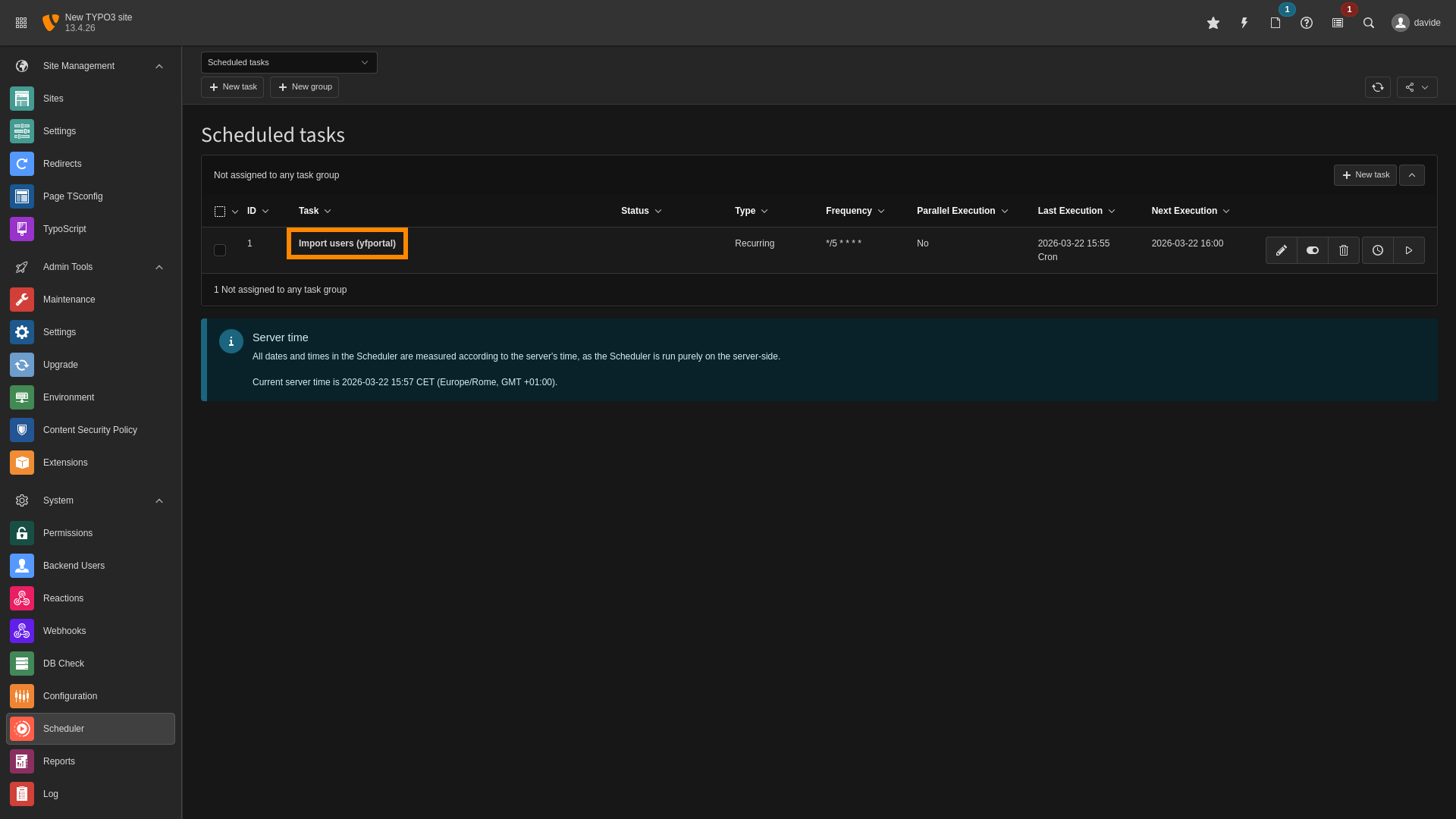
Task: Open flush caches lightning icon
Action: (x=1244, y=23)
